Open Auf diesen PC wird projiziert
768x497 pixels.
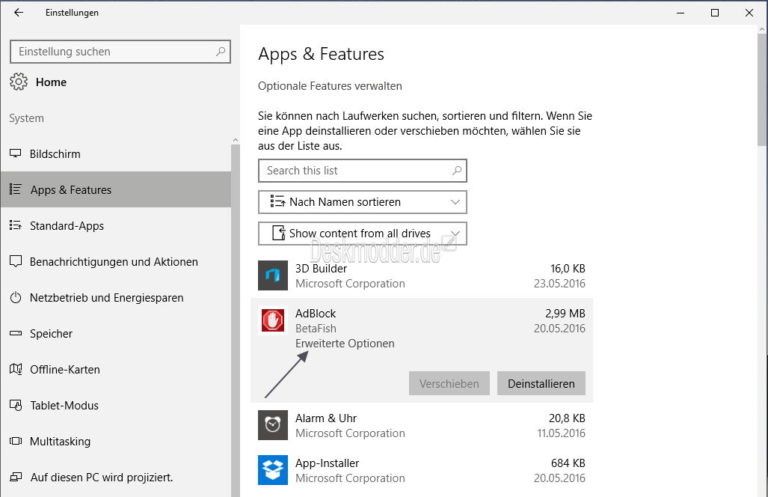116,477
